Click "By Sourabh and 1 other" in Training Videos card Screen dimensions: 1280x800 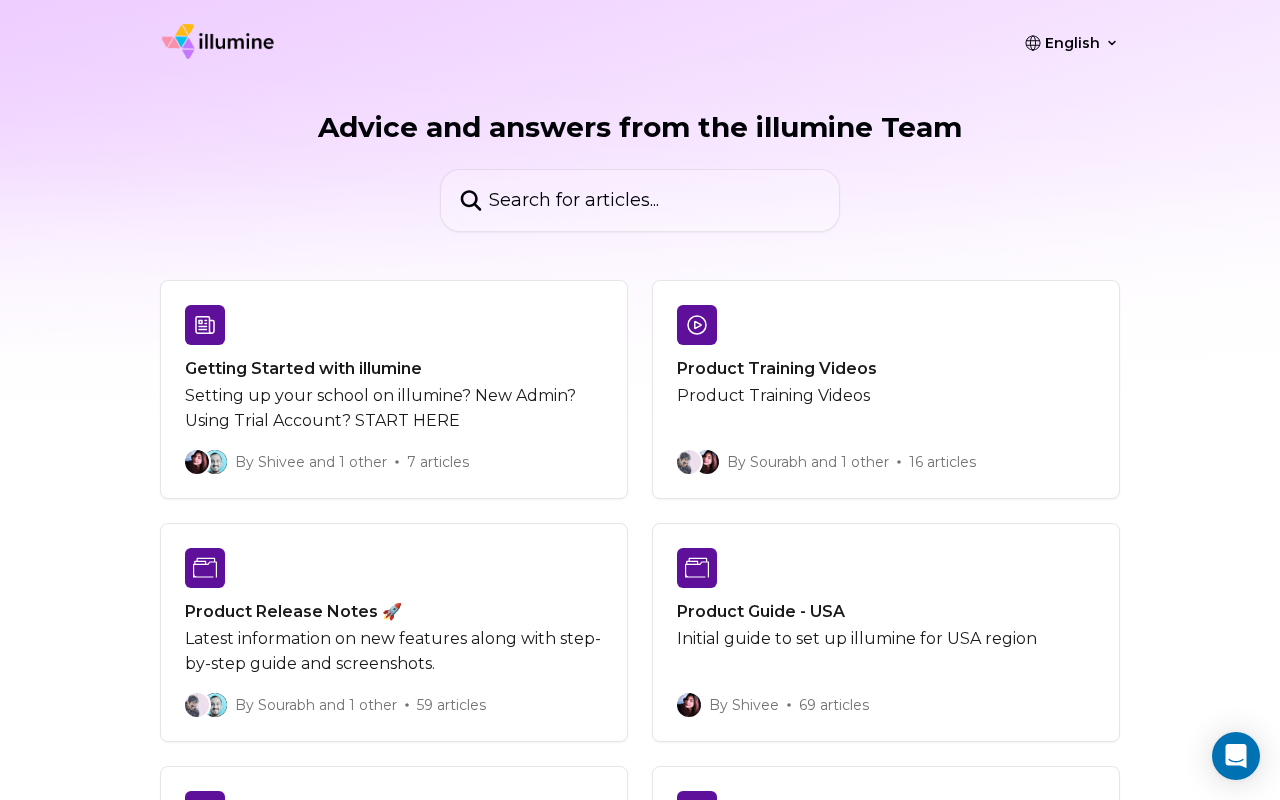pyautogui.click(x=808, y=462)
